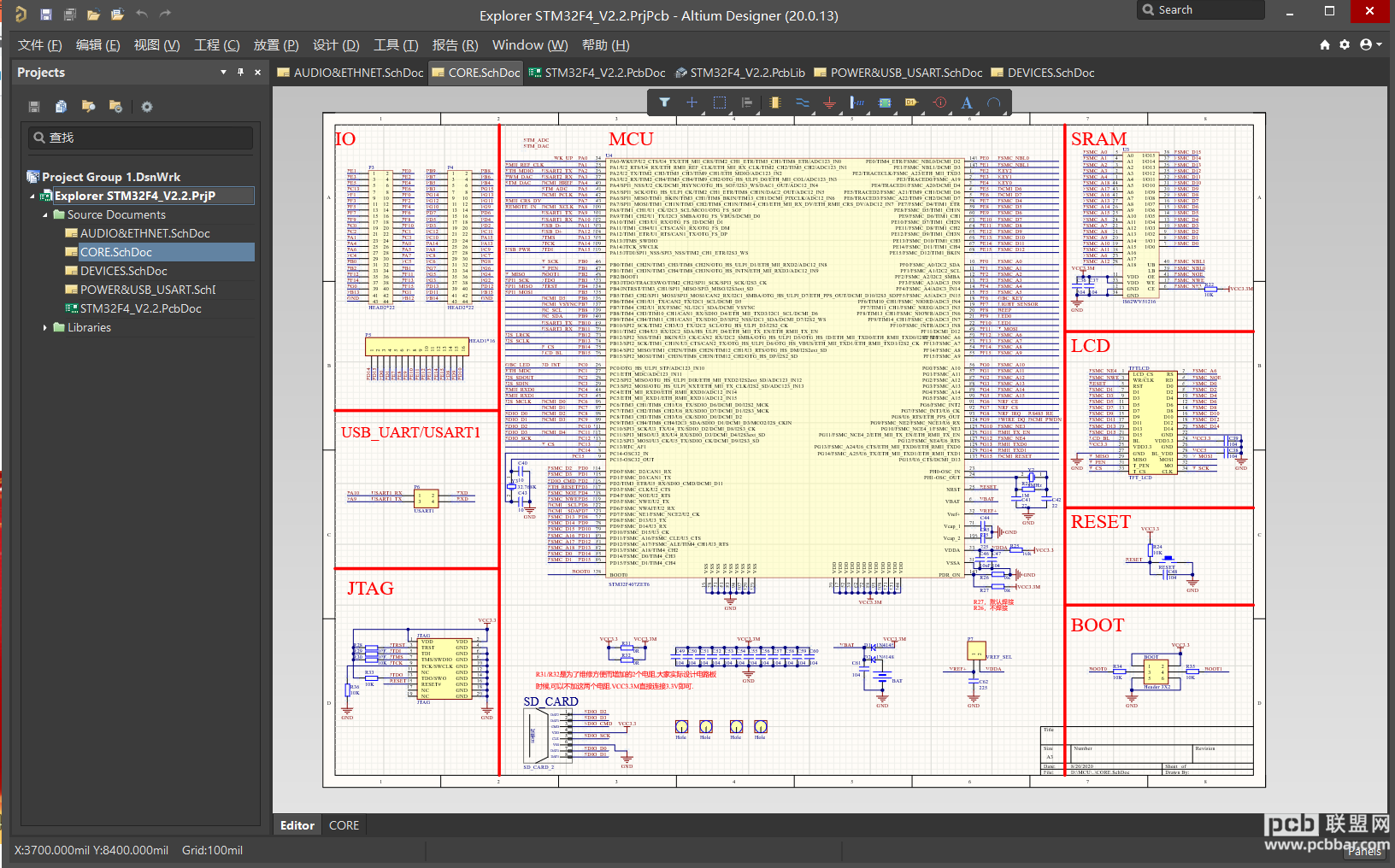The height and width of the screenshot is (868, 1395).
Task: Click the Panels button
Action: [x=1364, y=851]
